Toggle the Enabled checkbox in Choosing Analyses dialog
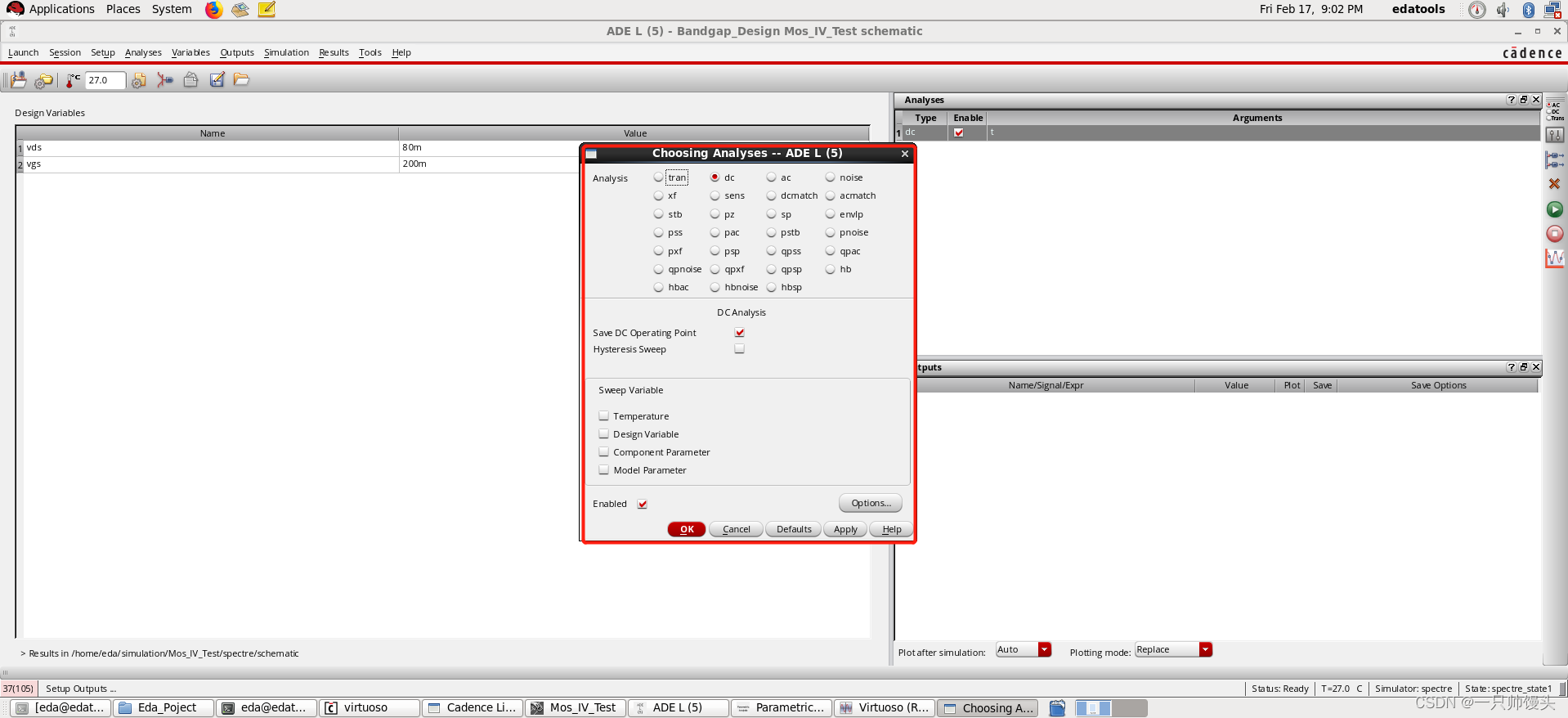The image size is (1568, 718). [642, 504]
